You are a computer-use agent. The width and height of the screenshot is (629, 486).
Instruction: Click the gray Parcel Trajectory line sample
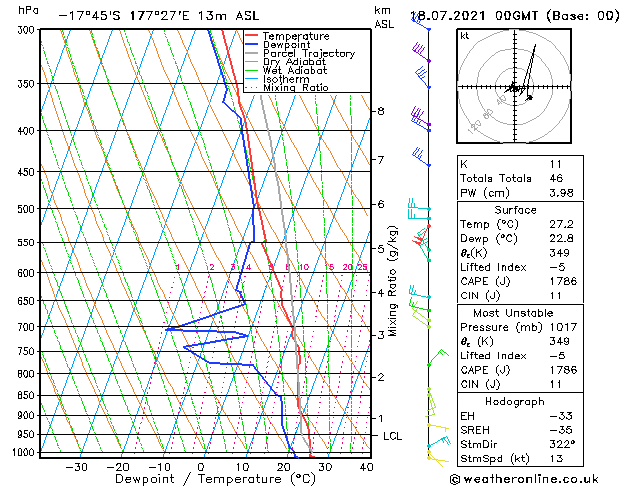(251, 53)
